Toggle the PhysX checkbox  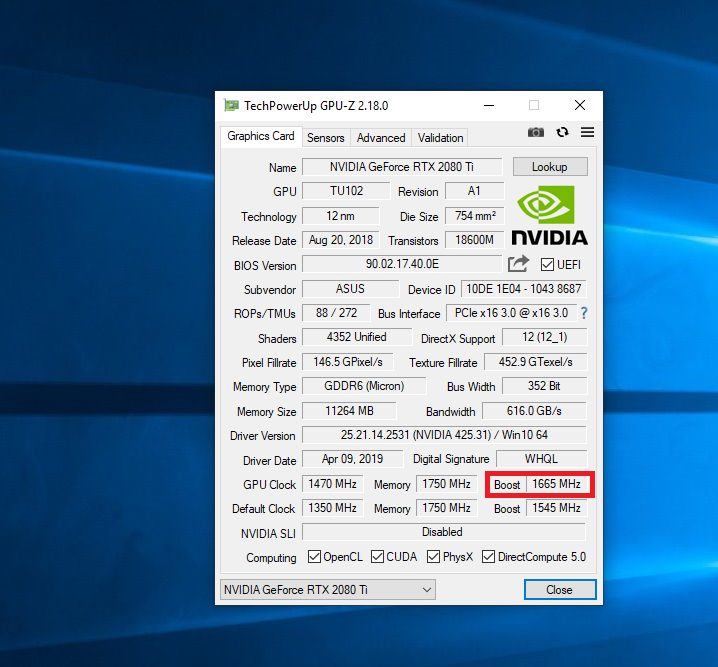click(433, 557)
